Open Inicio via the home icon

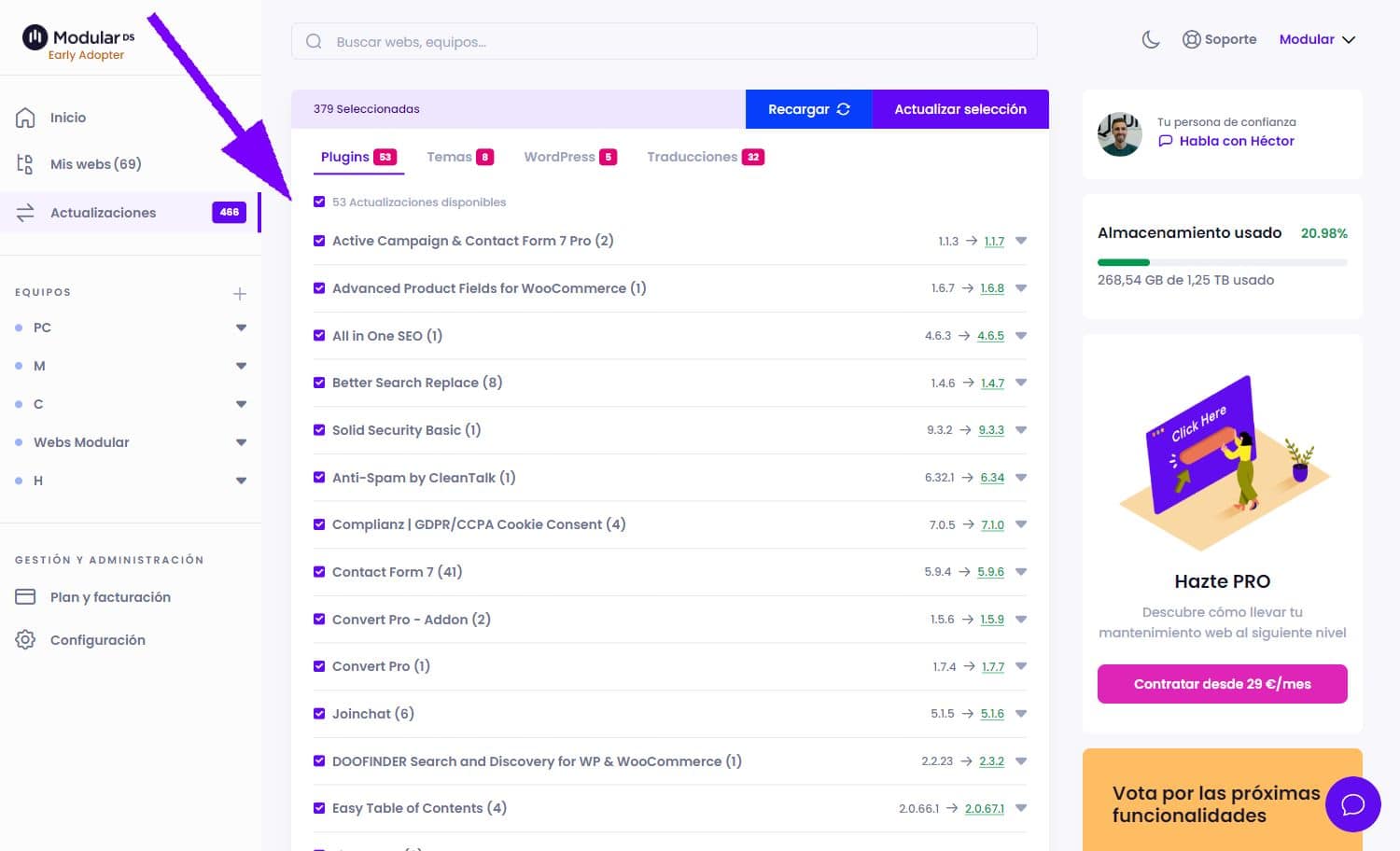click(25, 118)
